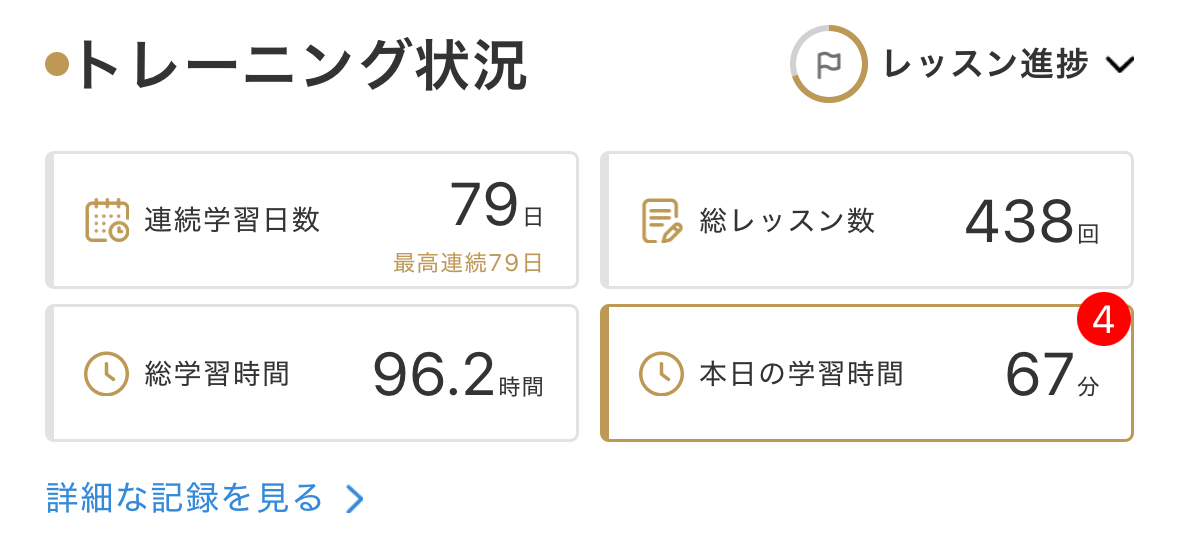Click the 96.2時間 total time value

[x=458, y=375]
